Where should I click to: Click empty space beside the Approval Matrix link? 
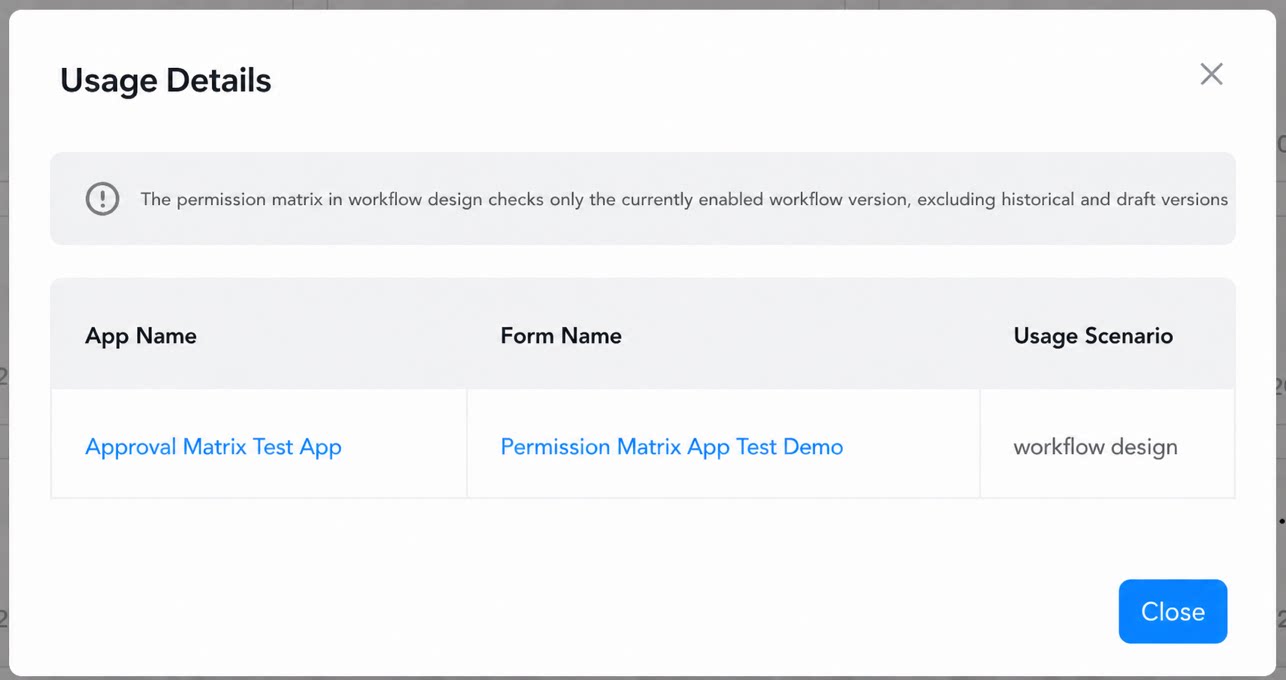(x=405, y=447)
